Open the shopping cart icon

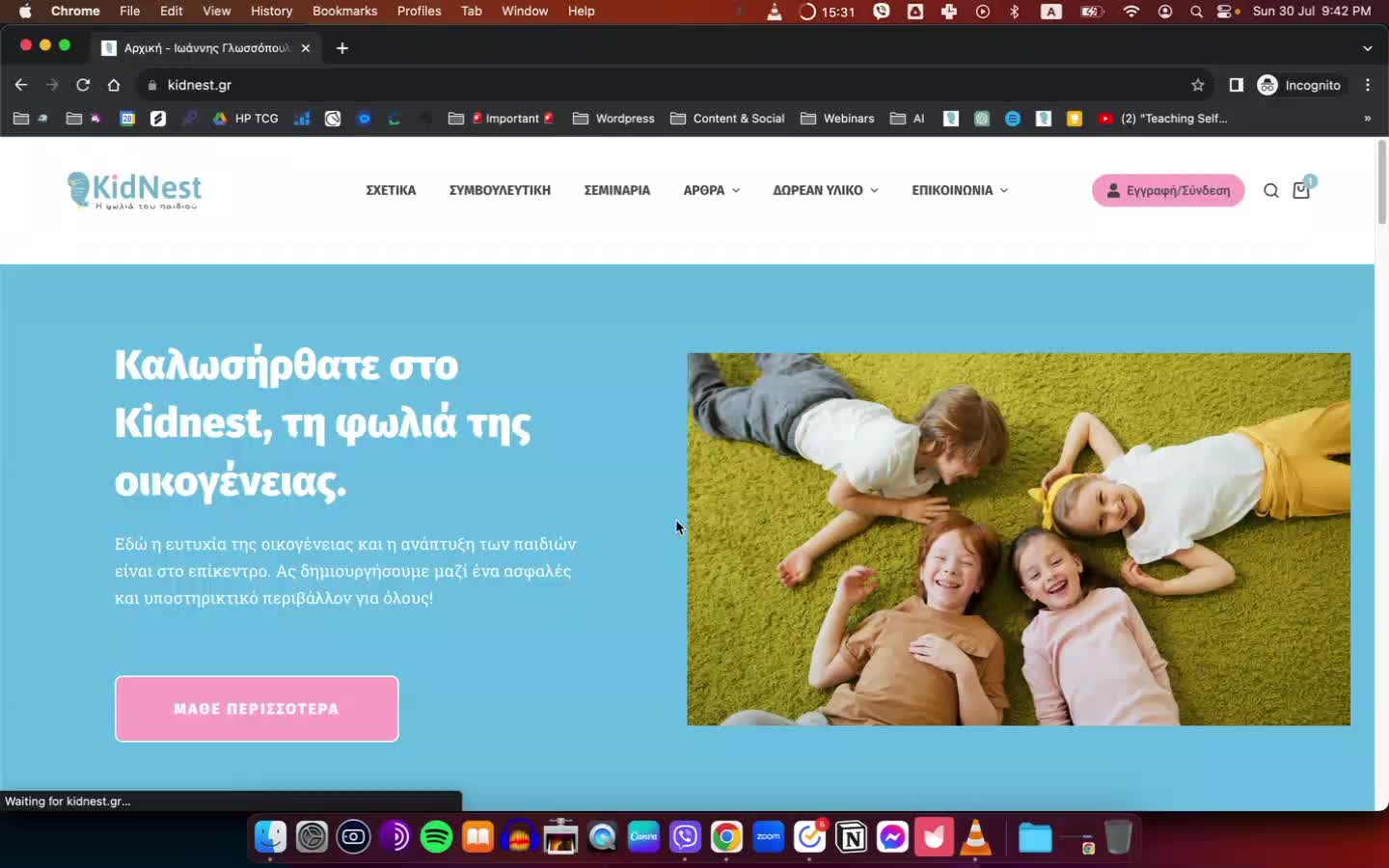[1301, 190]
